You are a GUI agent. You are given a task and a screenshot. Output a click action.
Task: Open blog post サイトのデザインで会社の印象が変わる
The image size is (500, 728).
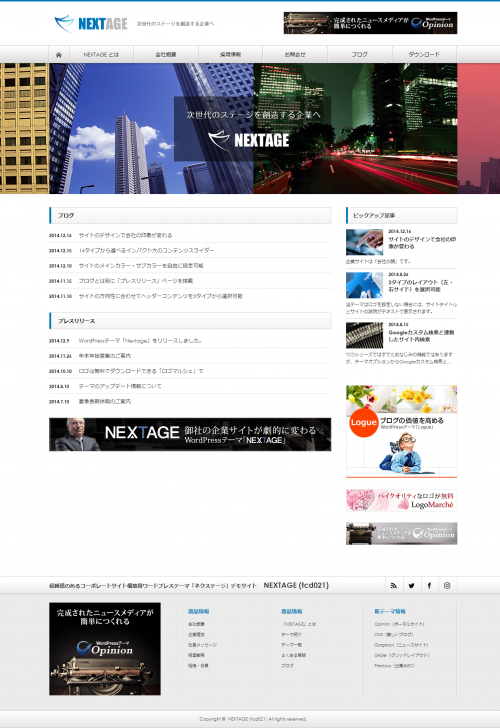[125, 235]
